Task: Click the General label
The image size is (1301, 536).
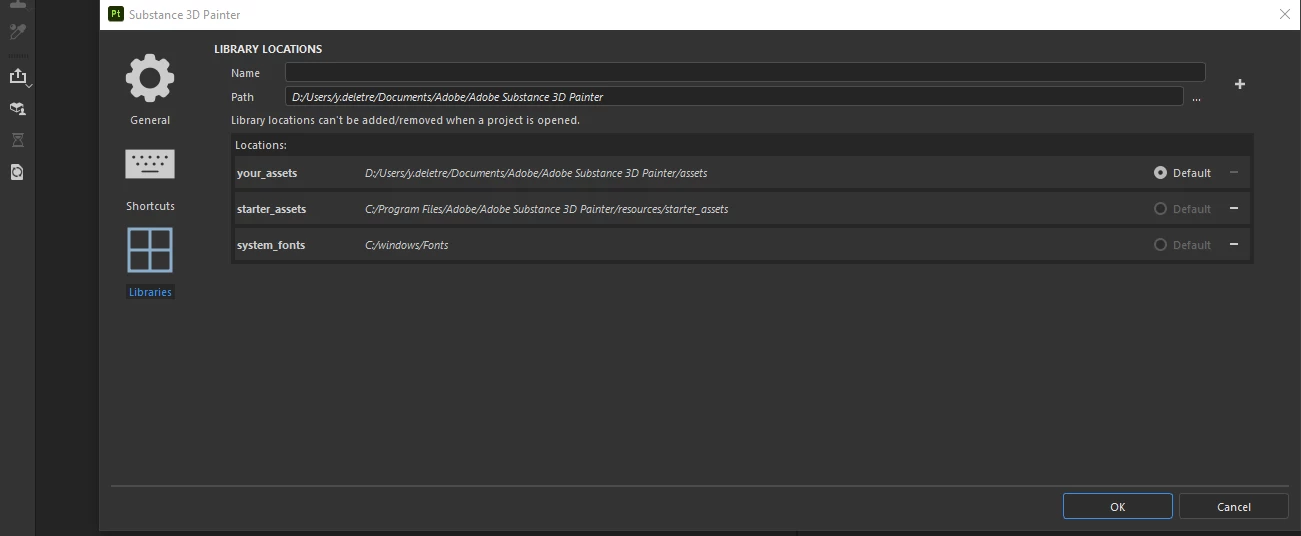Action: [x=150, y=120]
